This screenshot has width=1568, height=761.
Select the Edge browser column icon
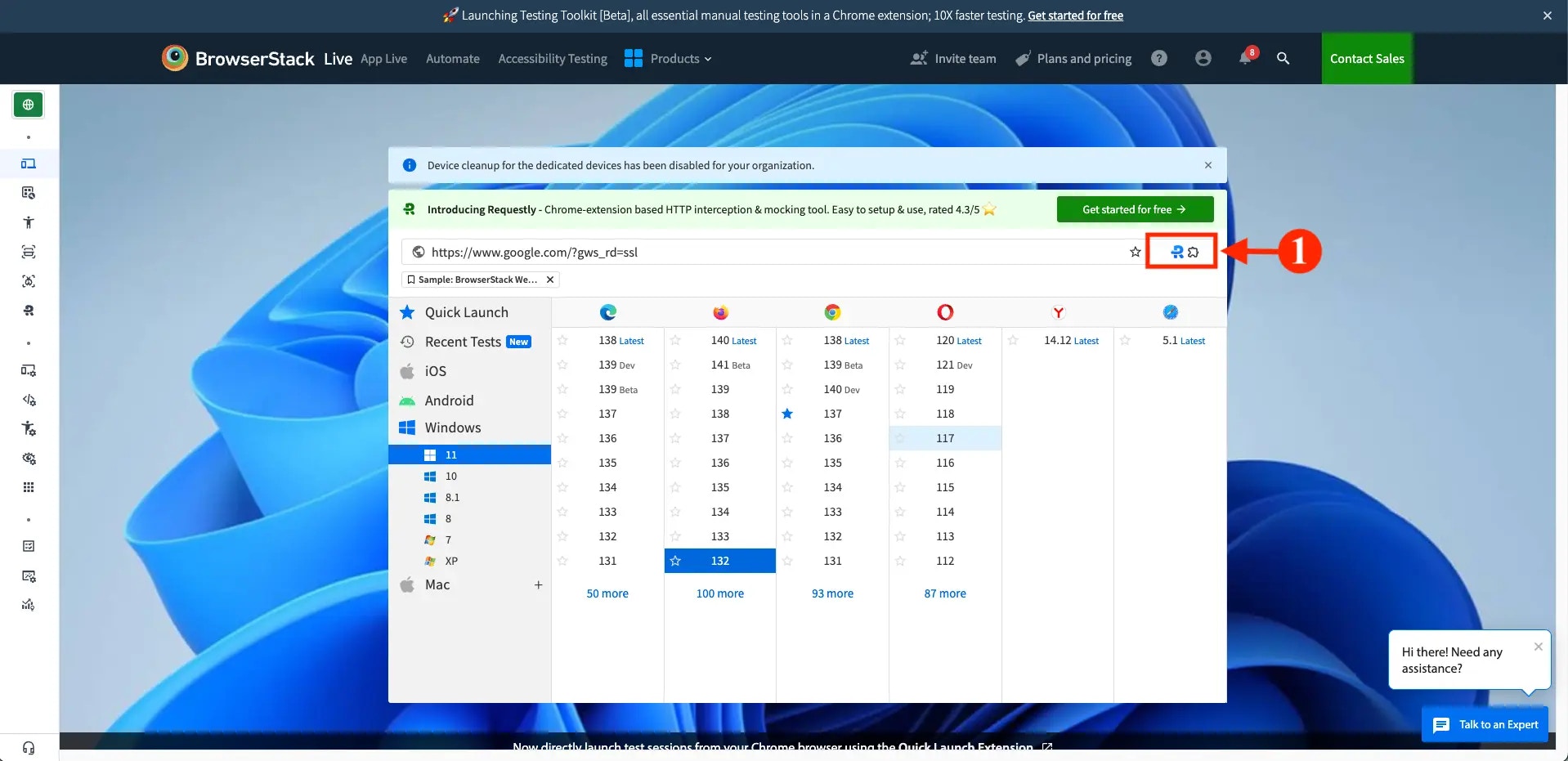pos(607,312)
